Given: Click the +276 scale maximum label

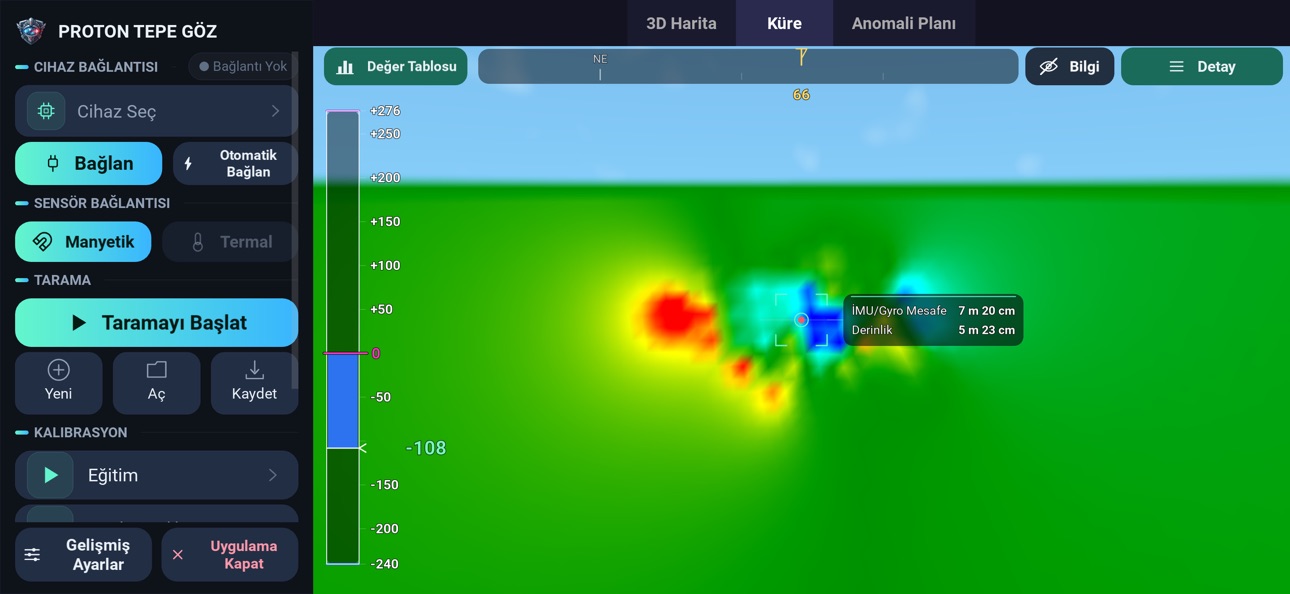Looking at the screenshot, I should [385, 111].
